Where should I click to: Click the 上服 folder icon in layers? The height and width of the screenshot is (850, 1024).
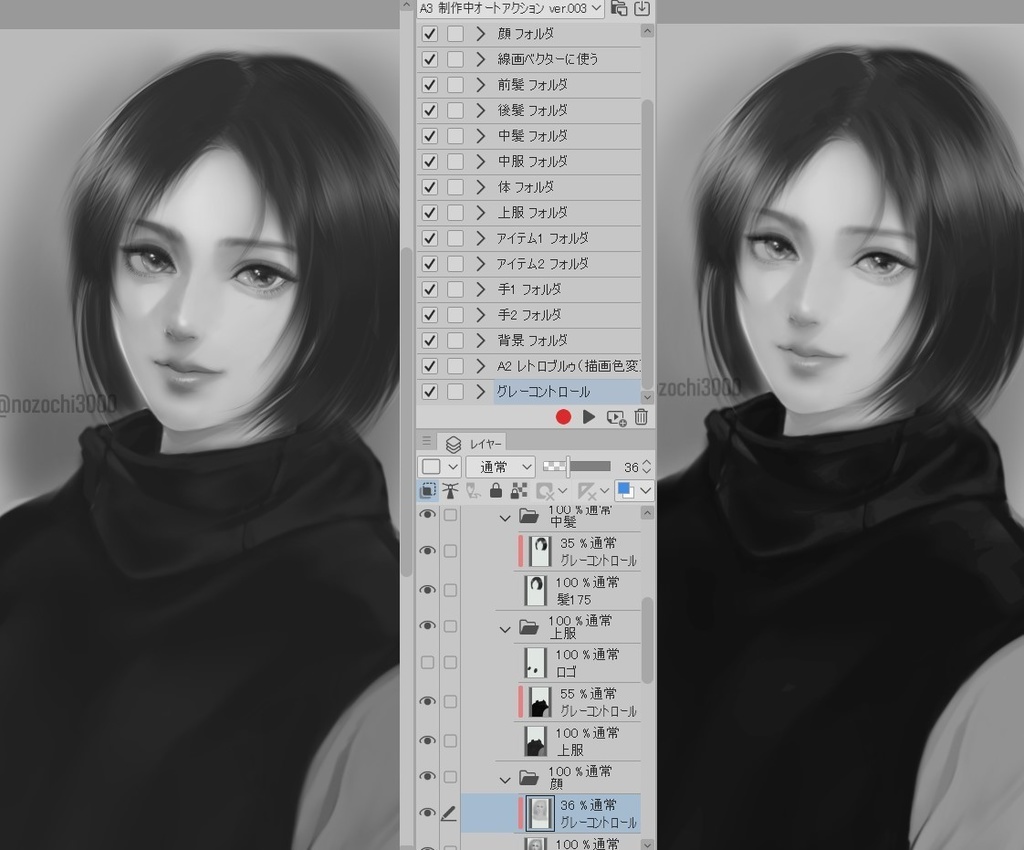pos(529,627)
